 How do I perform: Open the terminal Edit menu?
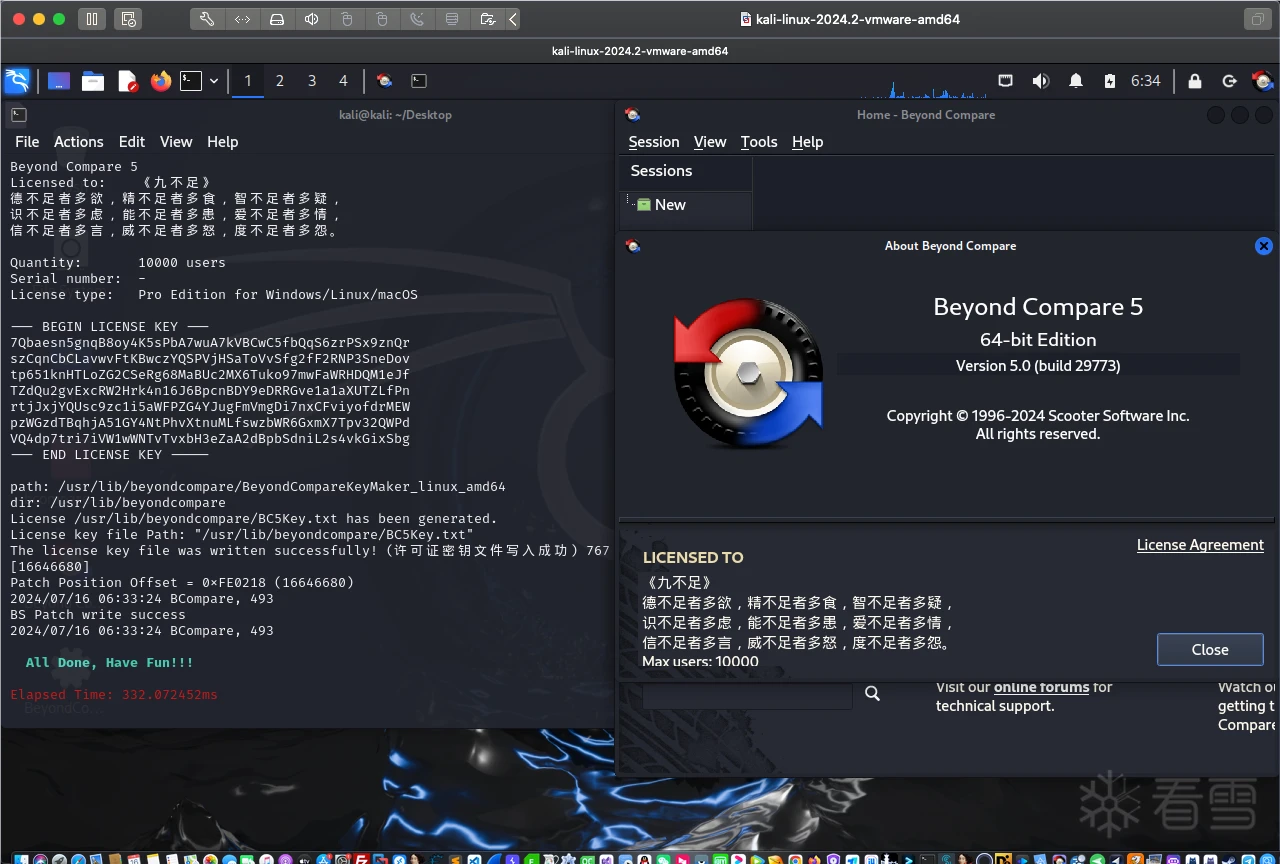tap(132, 142)
